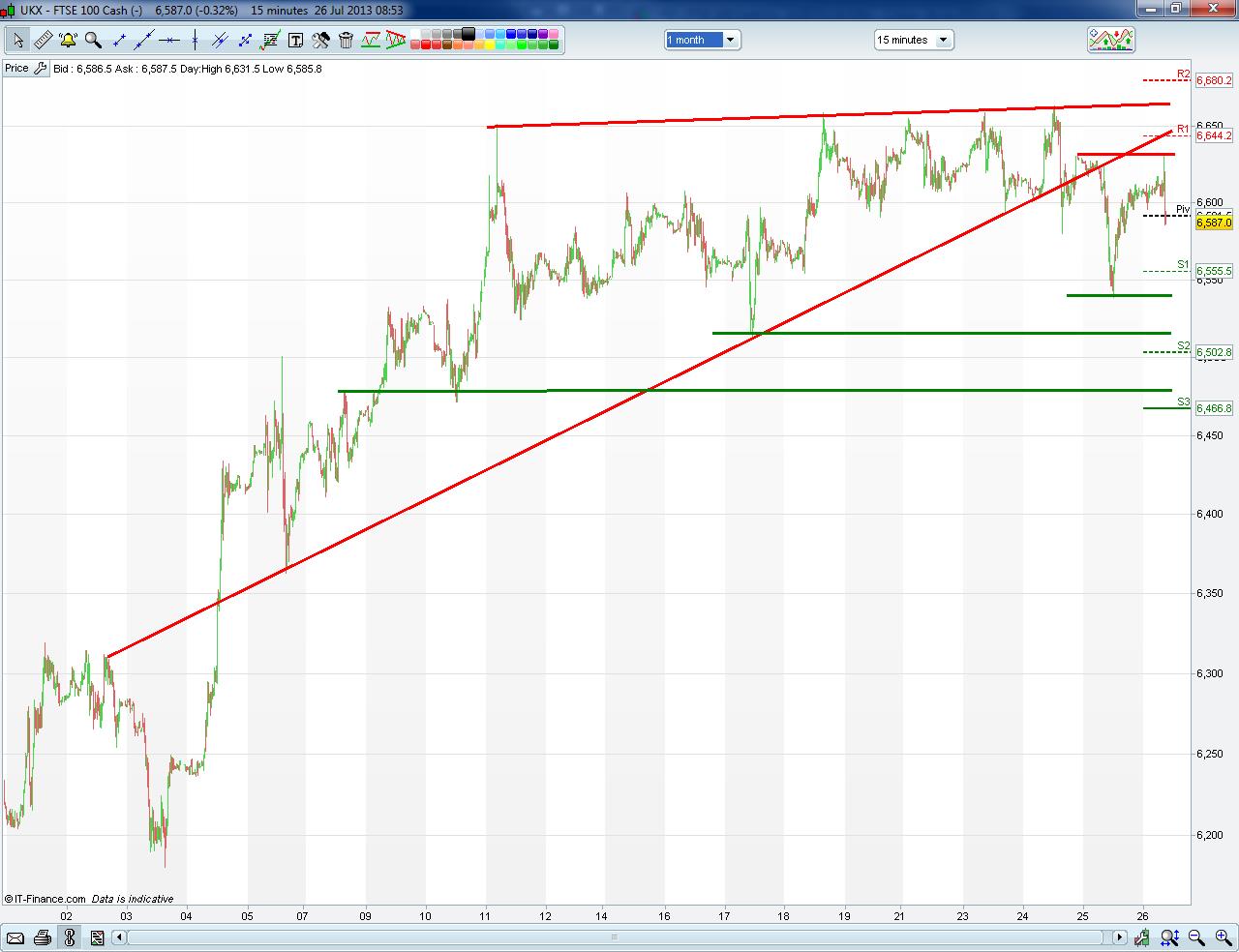Click the printer icon at bottom left
Image resolution: width=1239 pixels, height=952 pixels.
[42, 937]
